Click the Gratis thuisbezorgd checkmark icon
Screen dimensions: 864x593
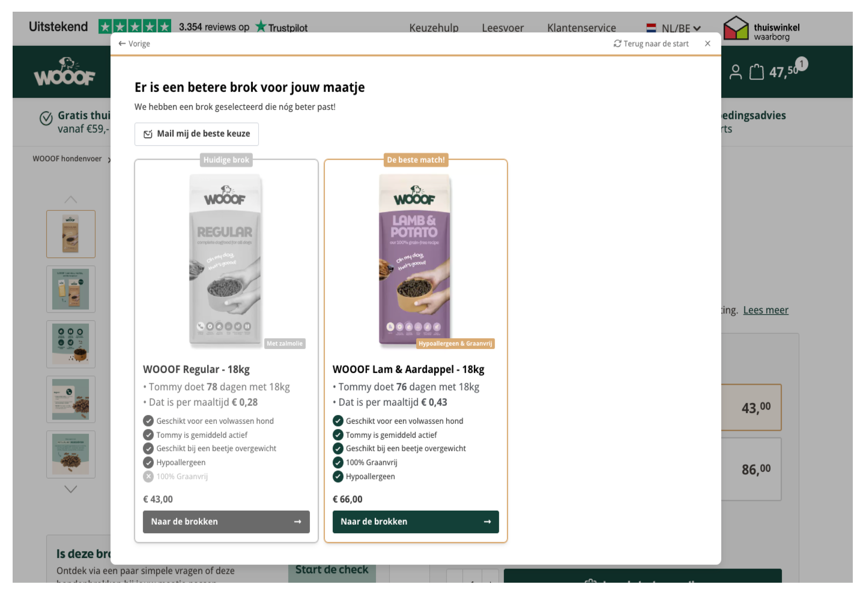[x=46, y=118]
